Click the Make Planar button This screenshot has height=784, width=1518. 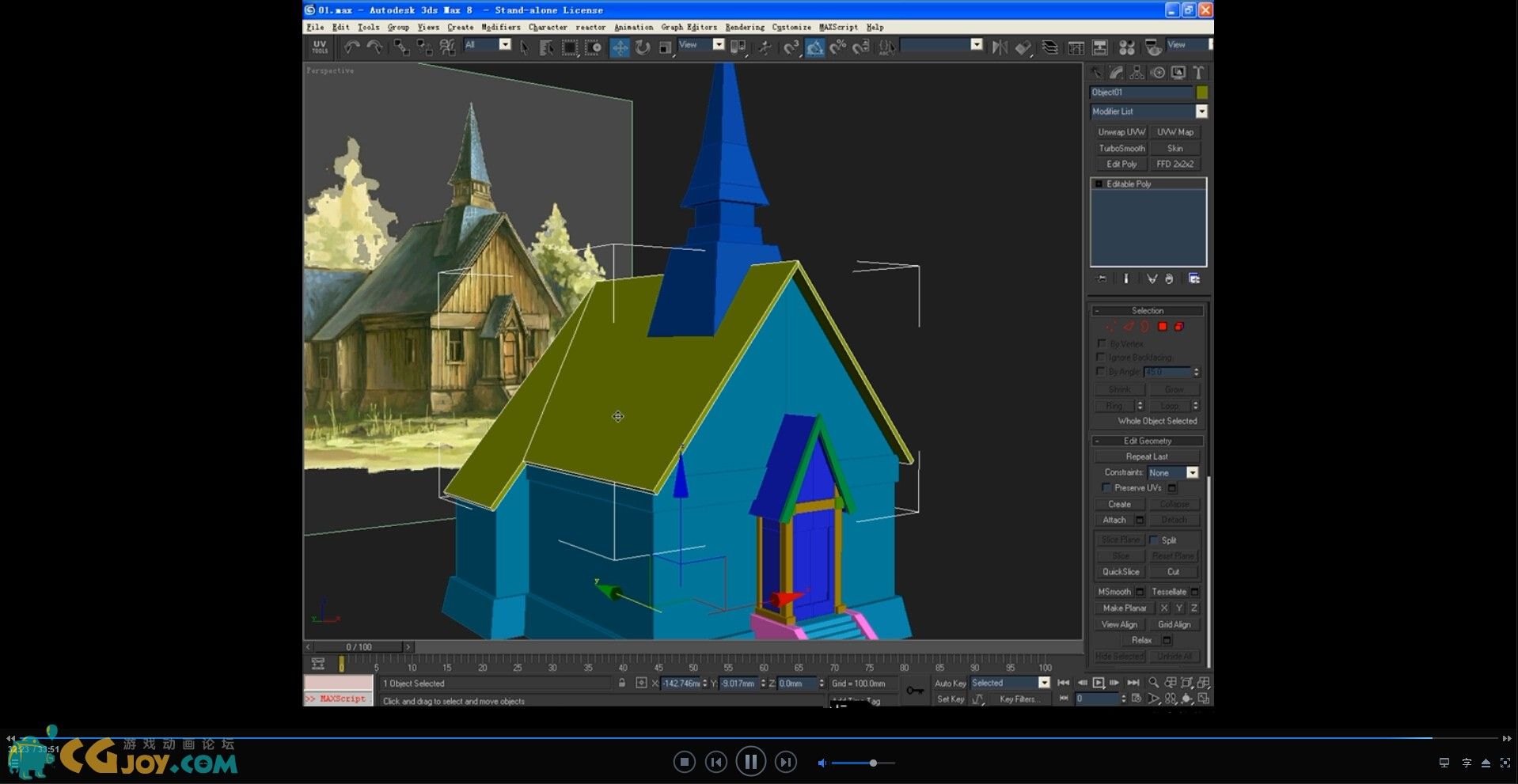[1125, 608]
